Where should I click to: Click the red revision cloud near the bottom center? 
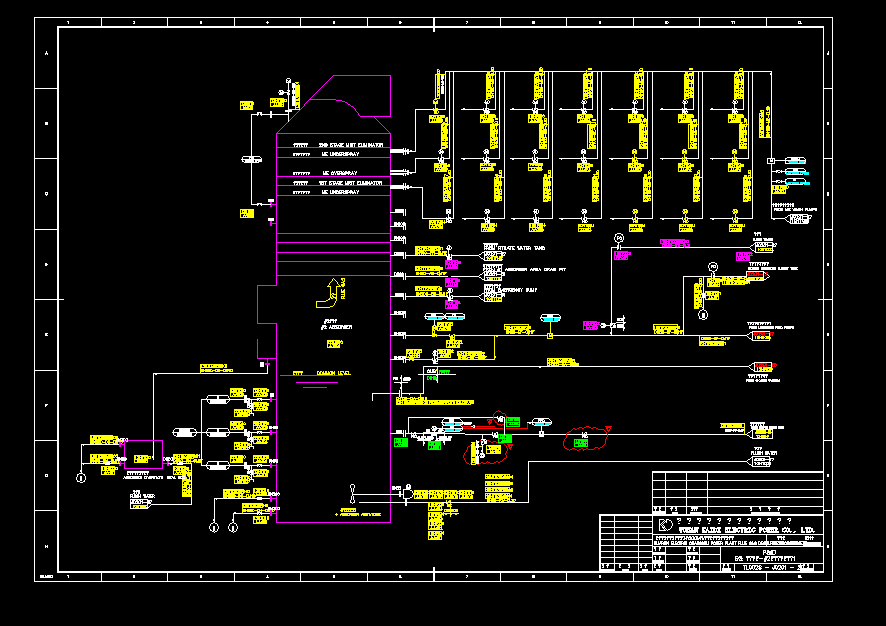pyautogui.click(x=485, y=452)
